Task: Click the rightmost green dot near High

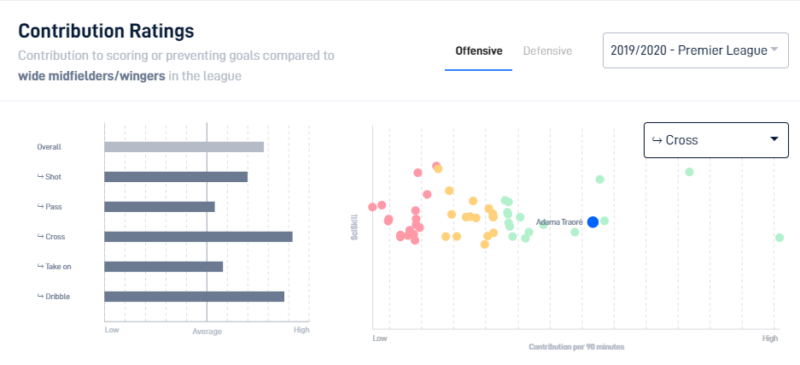Action: [779, 237]
